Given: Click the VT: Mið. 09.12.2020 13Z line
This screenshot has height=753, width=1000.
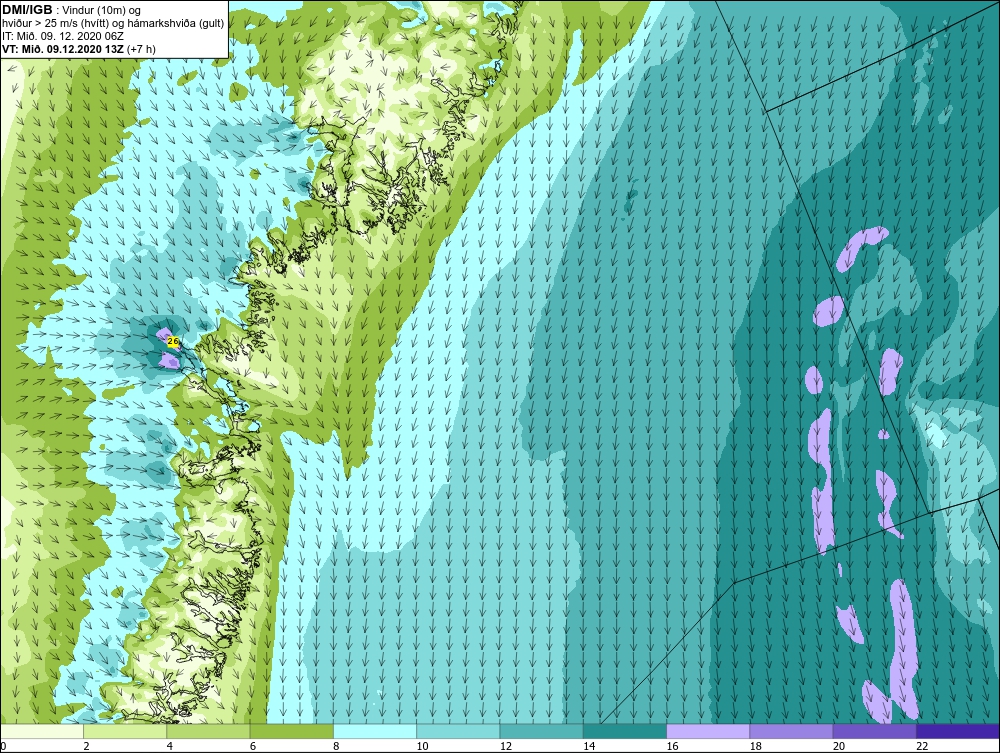Looking at the screenshot, I should (x=79, y=48).
